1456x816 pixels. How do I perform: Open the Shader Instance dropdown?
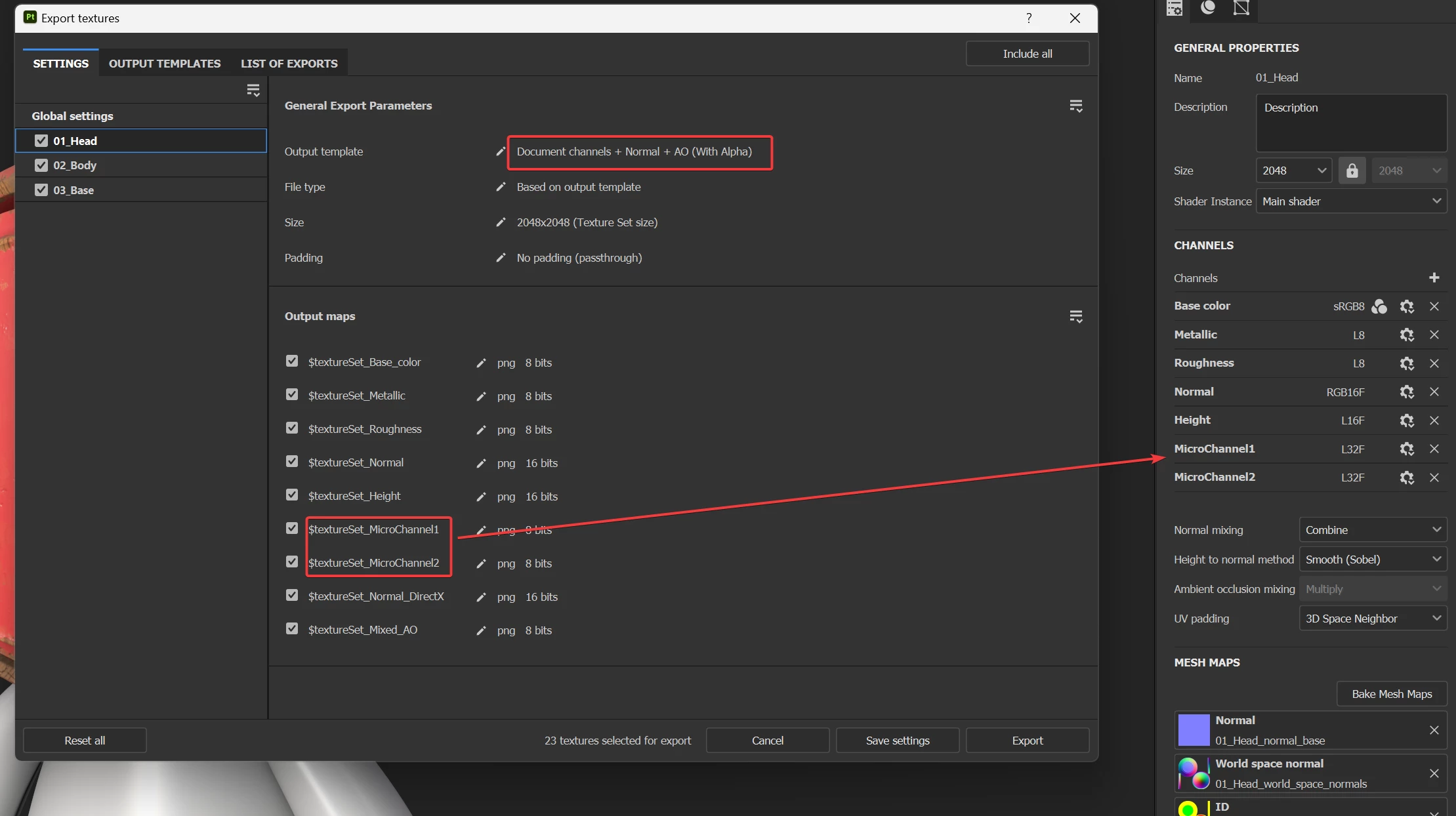pos(1350,201)
